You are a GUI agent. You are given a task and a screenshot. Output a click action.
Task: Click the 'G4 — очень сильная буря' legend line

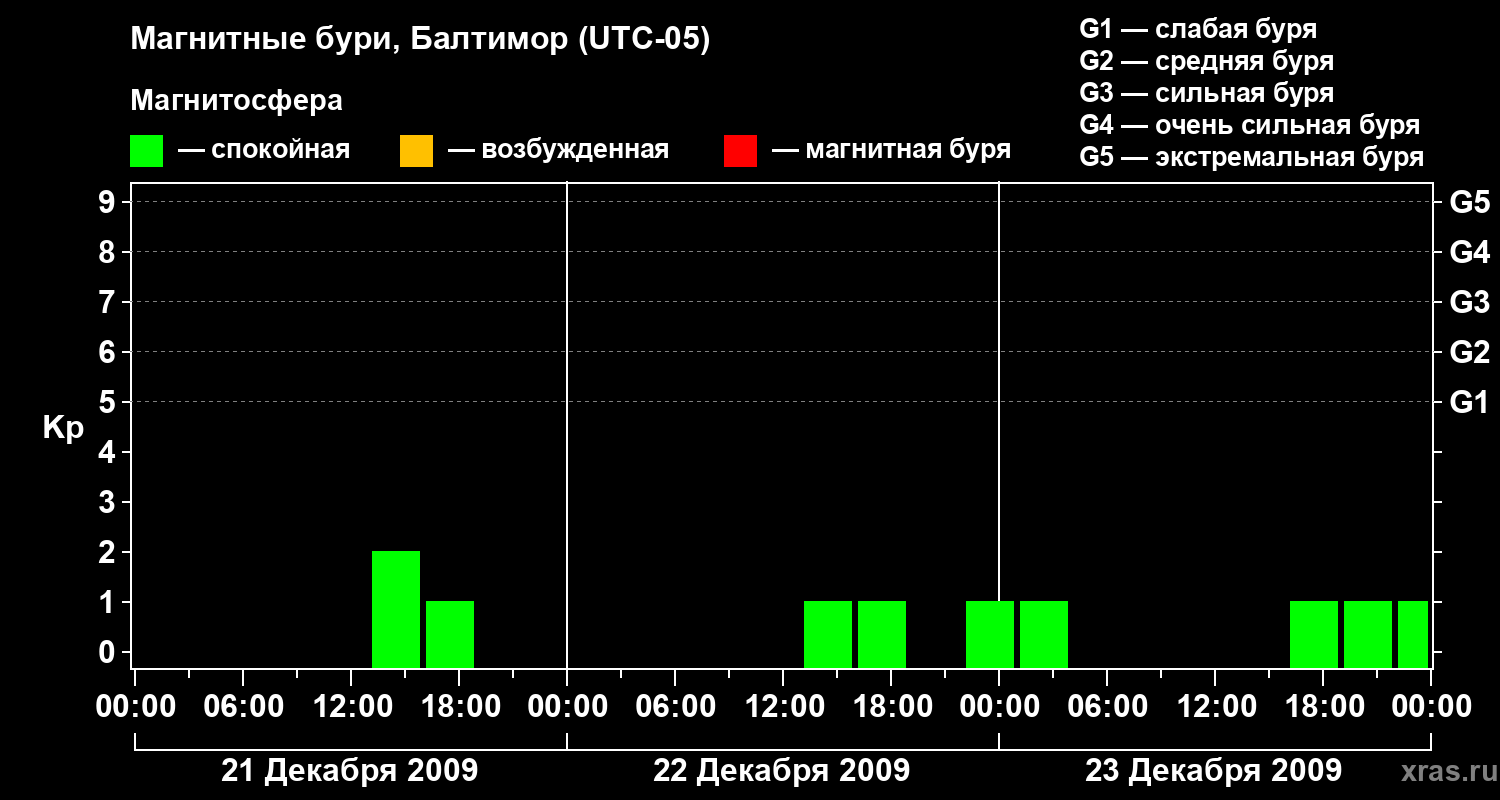tap(1249, 125)
